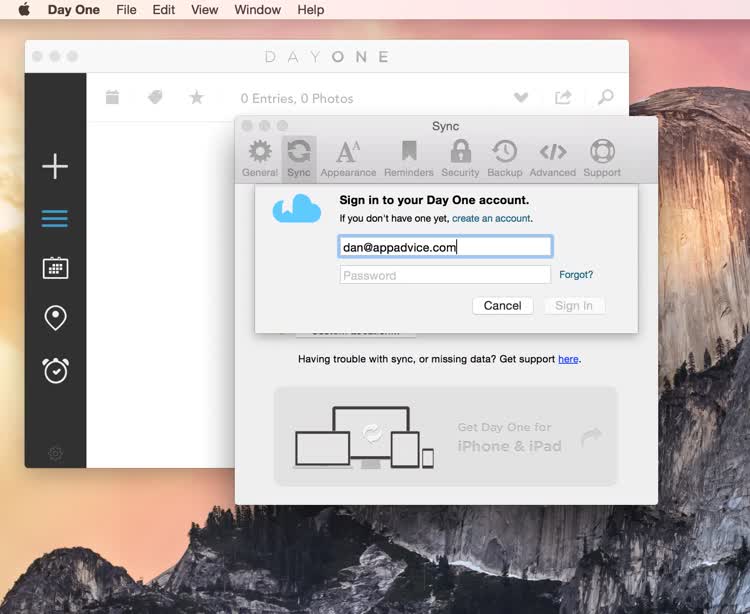Expand the chevron dropdown in Day One toolbar
This screenshot has height=614, width=750.
(x=521, y=98)
